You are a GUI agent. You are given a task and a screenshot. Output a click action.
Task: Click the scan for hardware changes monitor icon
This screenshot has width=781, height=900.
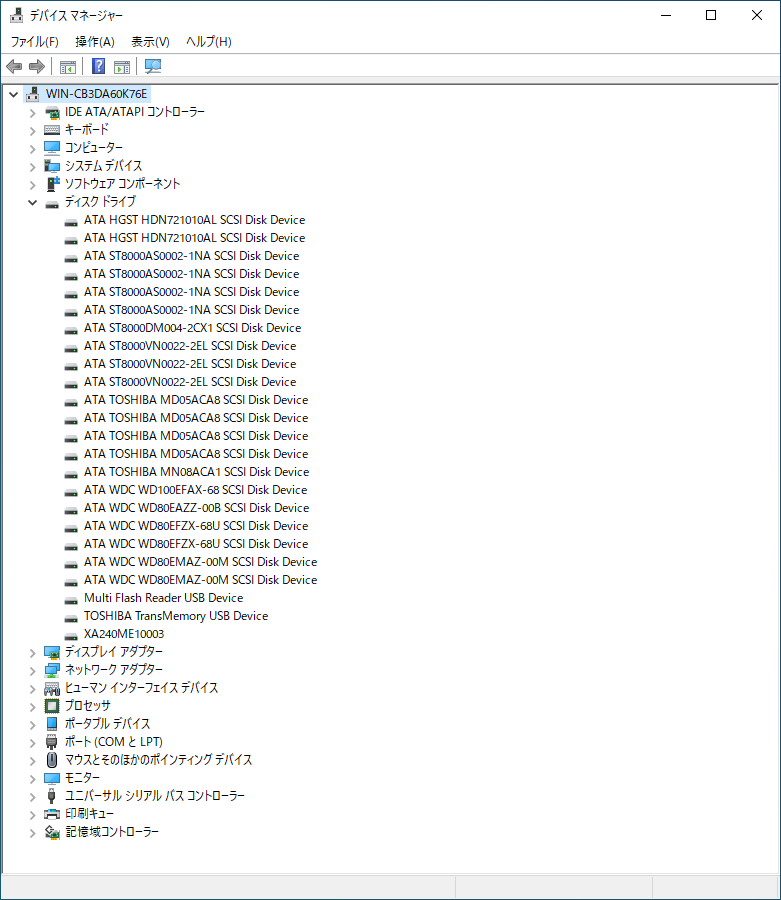153,67
